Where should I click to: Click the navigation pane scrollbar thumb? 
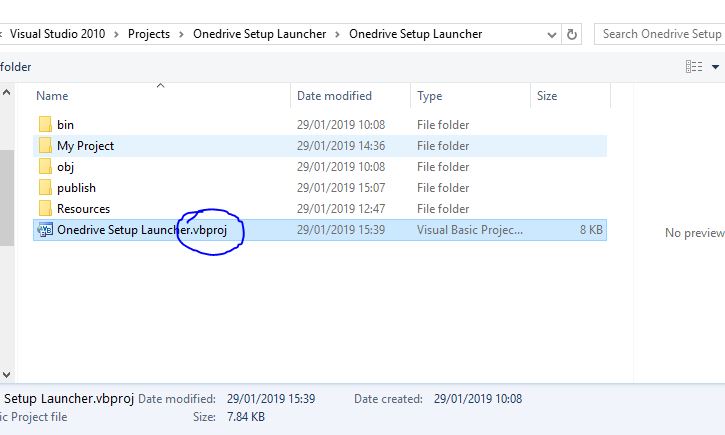click(x=6, y=198)
